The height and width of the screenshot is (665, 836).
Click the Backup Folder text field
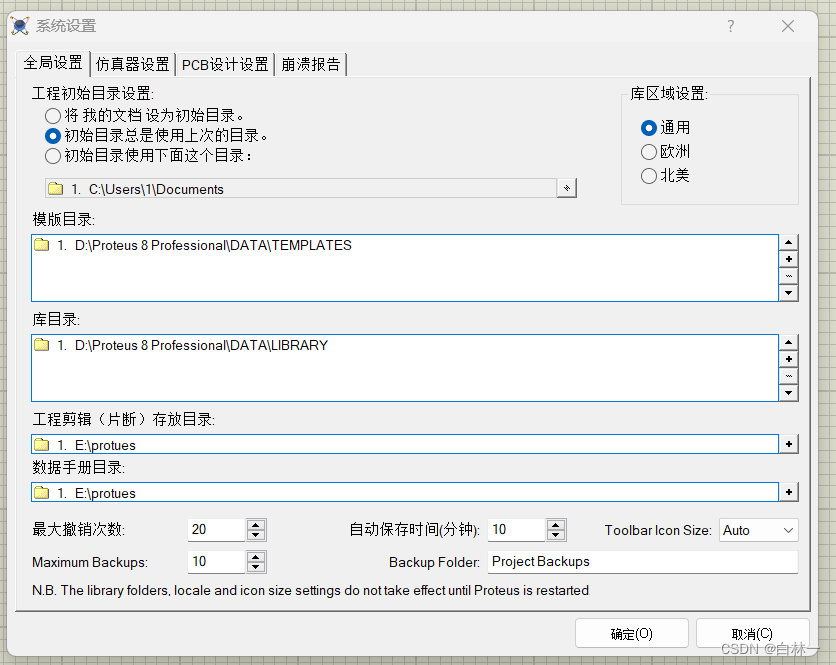pos(642,562)
